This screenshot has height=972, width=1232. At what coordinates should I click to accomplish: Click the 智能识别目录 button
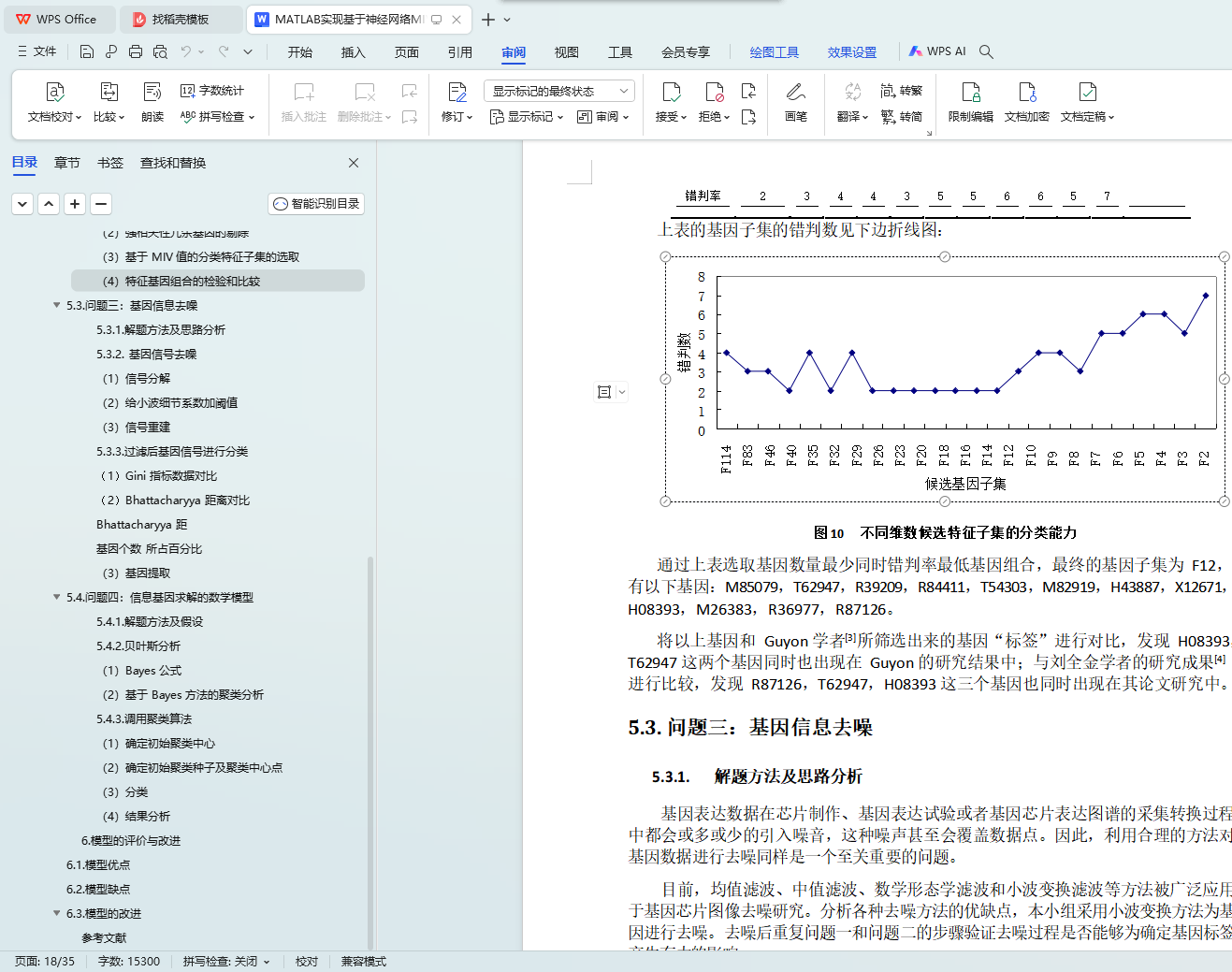(316, 204)
